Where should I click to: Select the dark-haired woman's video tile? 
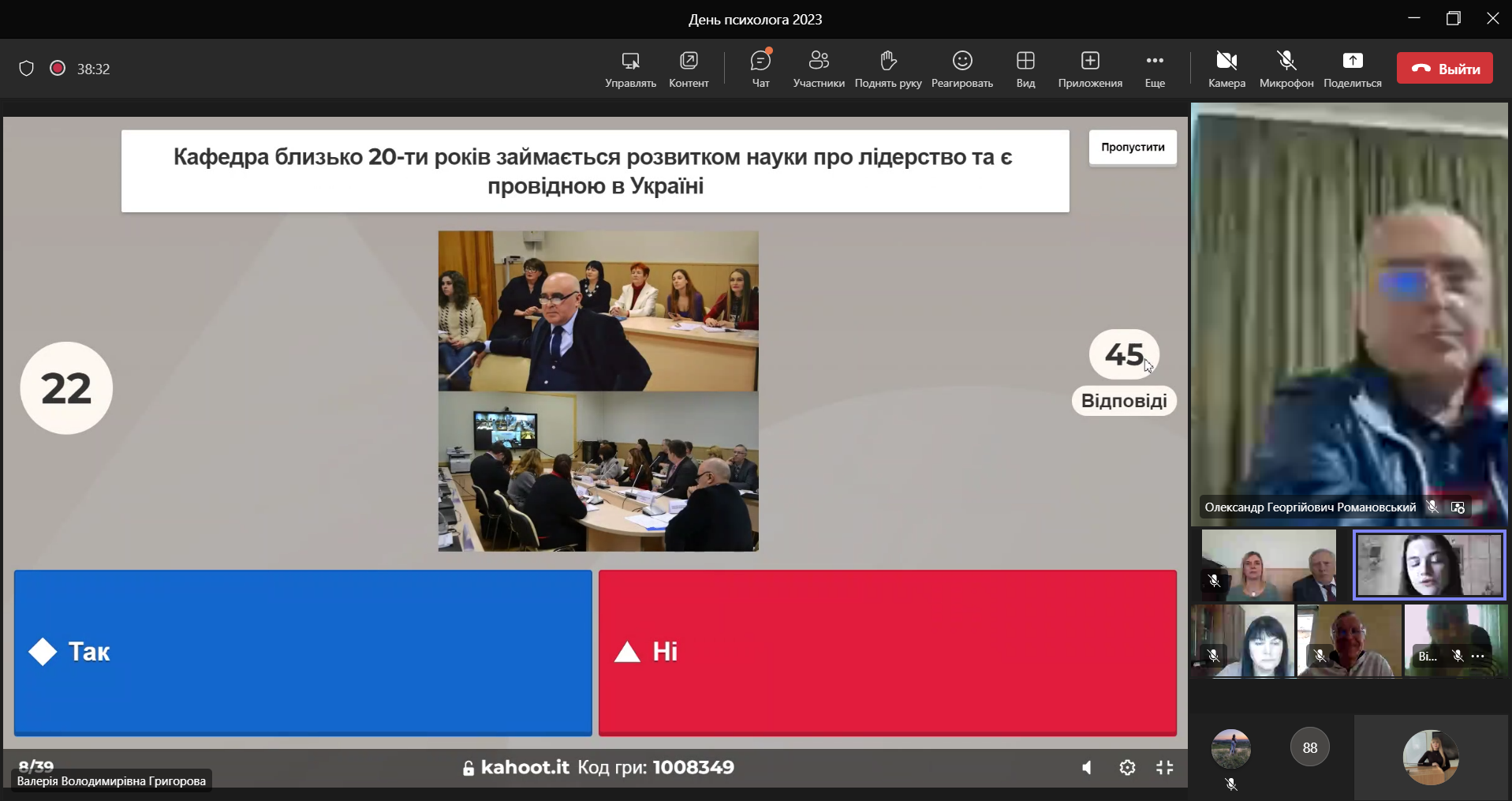tap(1243, 641)
